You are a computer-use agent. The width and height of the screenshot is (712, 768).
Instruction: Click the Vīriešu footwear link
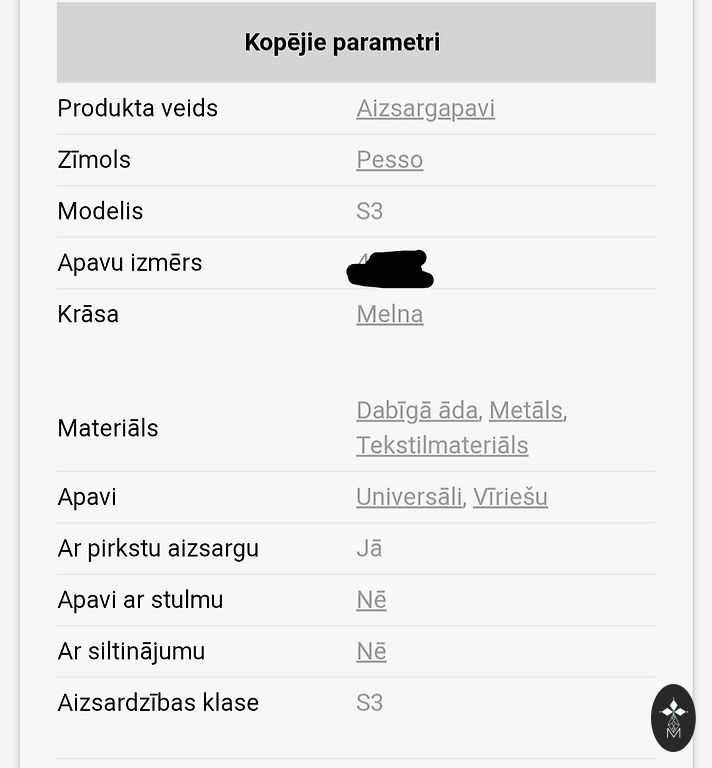(x=510, y=497)
